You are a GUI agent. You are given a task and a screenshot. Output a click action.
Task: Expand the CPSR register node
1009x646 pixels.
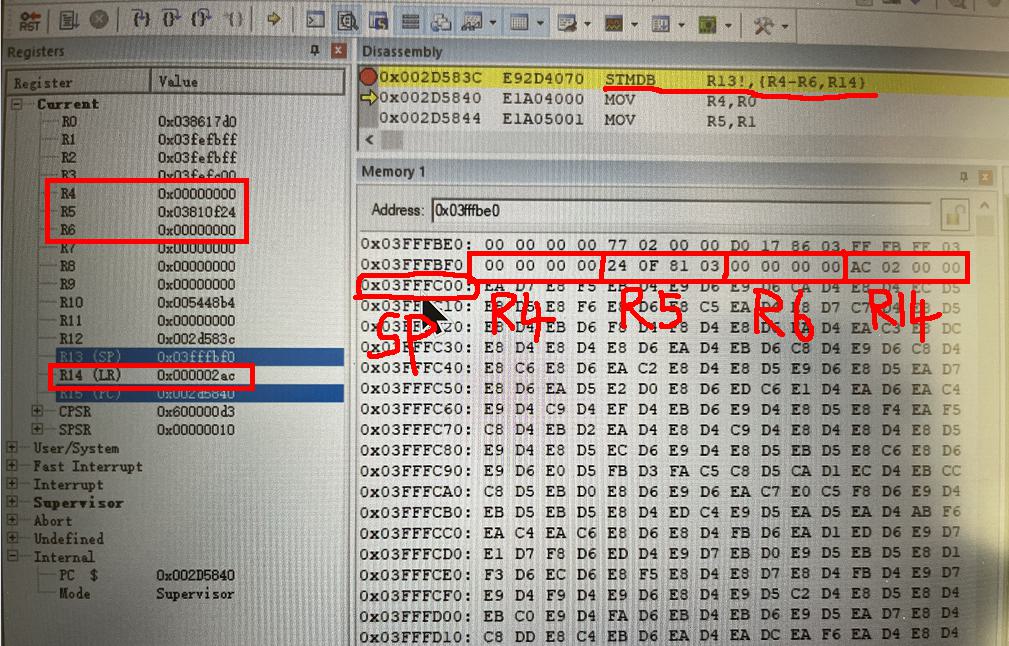click(x=37, y=411)
